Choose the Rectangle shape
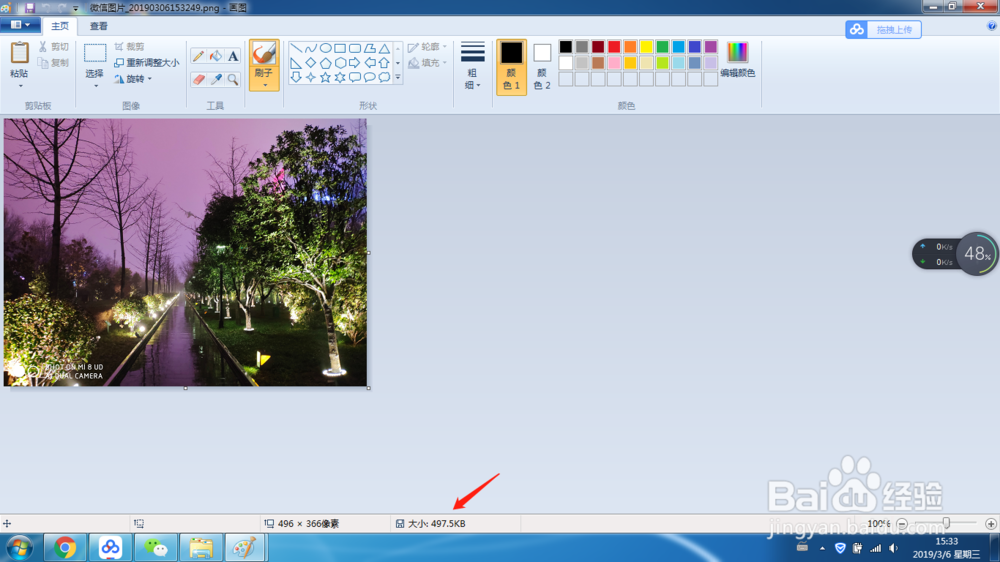The height and width of the screenshot is (562, 1000). click(x=340, y=48)
